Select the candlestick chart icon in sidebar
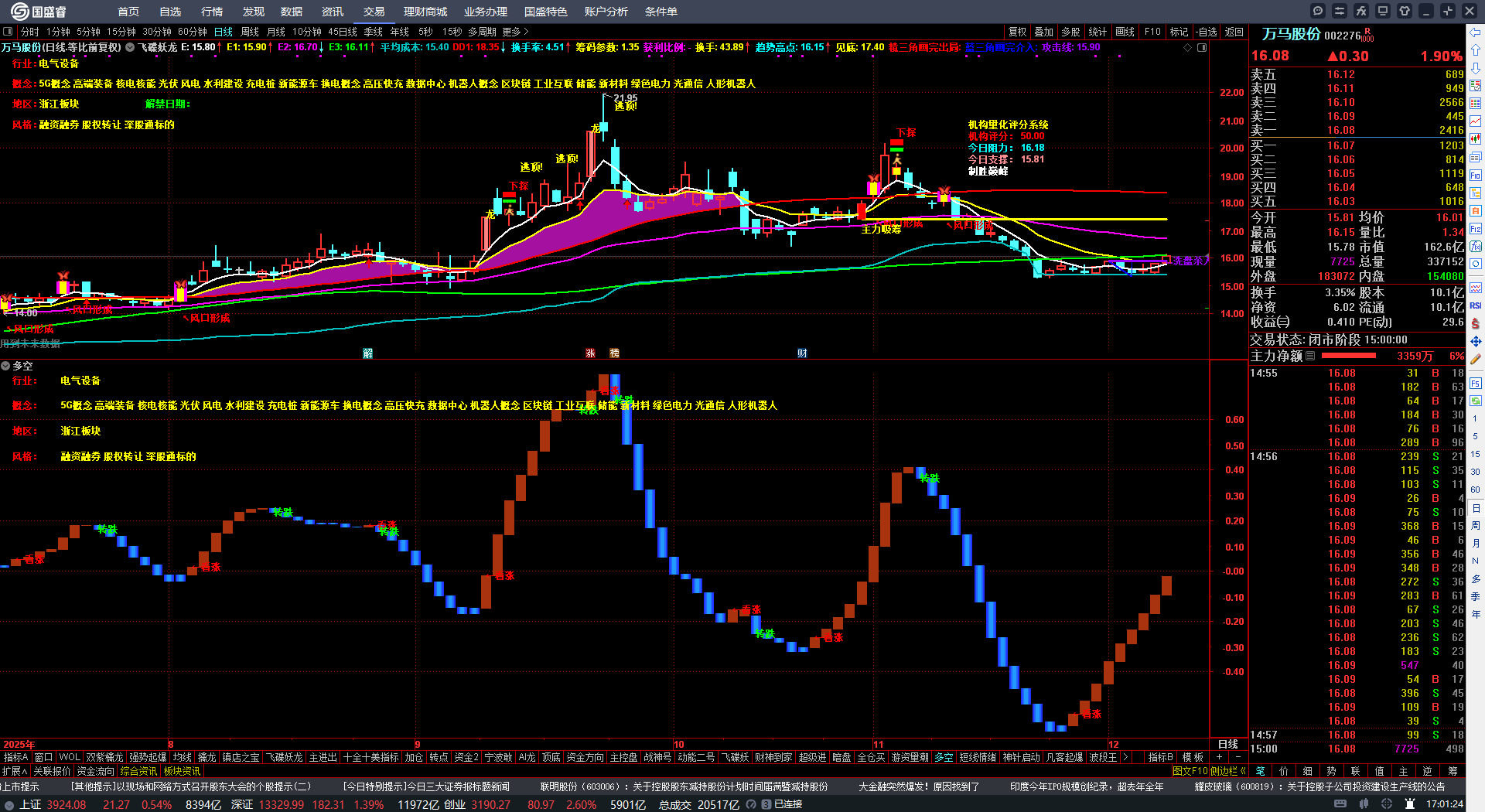 point(1476,139)
